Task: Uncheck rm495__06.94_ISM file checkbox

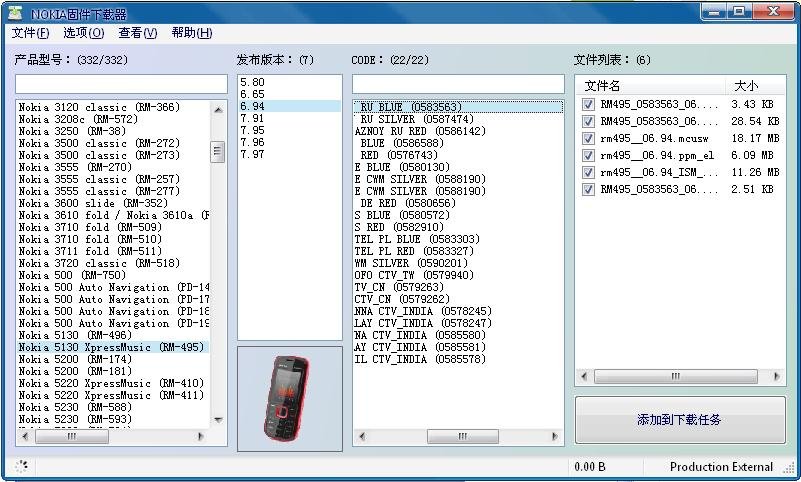Action: pyautogui.click(x=588, y=173)
